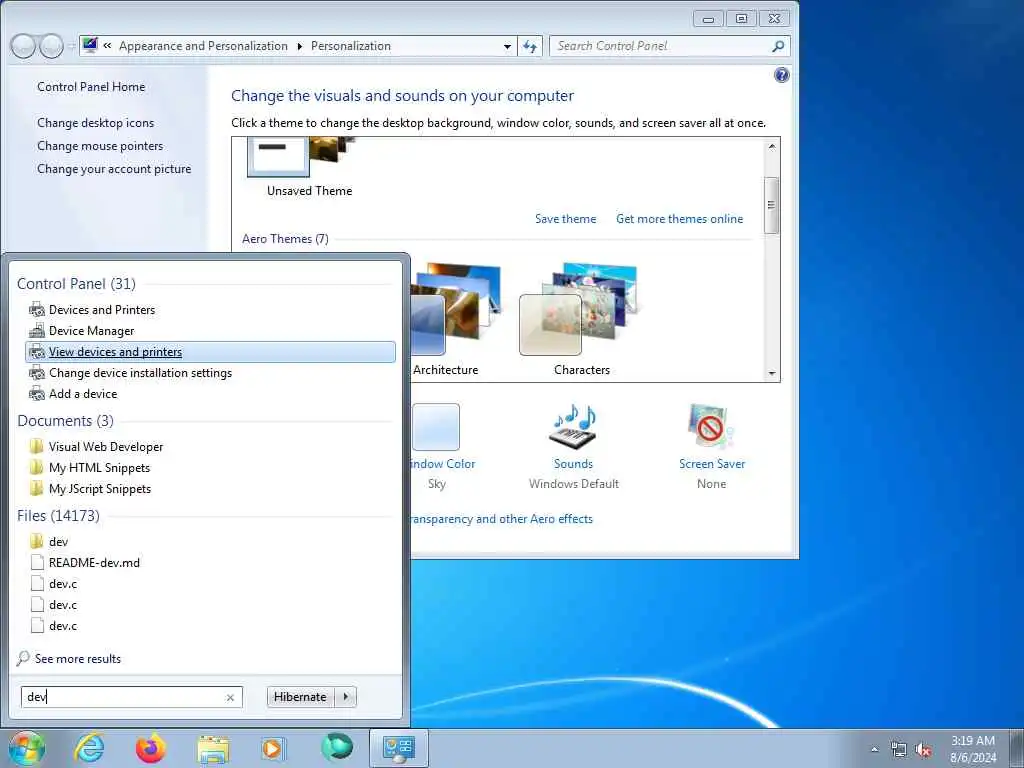The image size is (1024, 768).
Task: Show hidden tray icons arrow
Action: click(874, 749)
